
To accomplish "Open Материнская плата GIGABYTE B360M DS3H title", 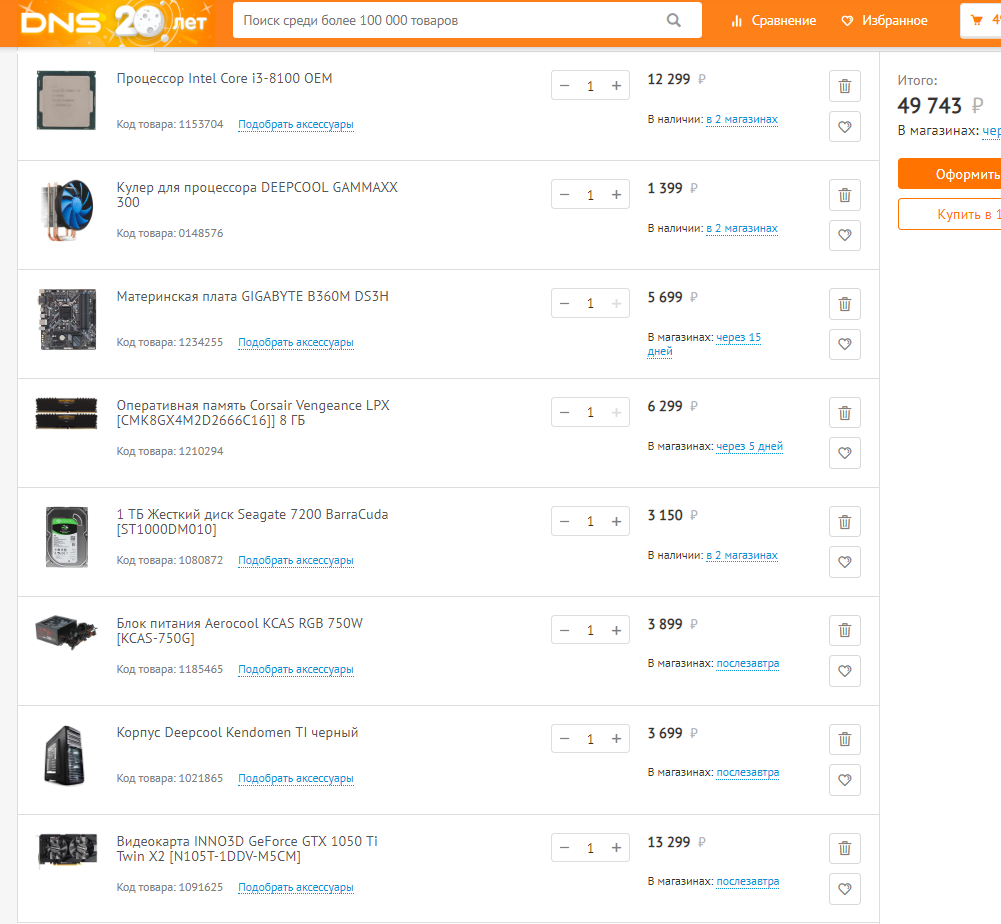I will 252,296.
